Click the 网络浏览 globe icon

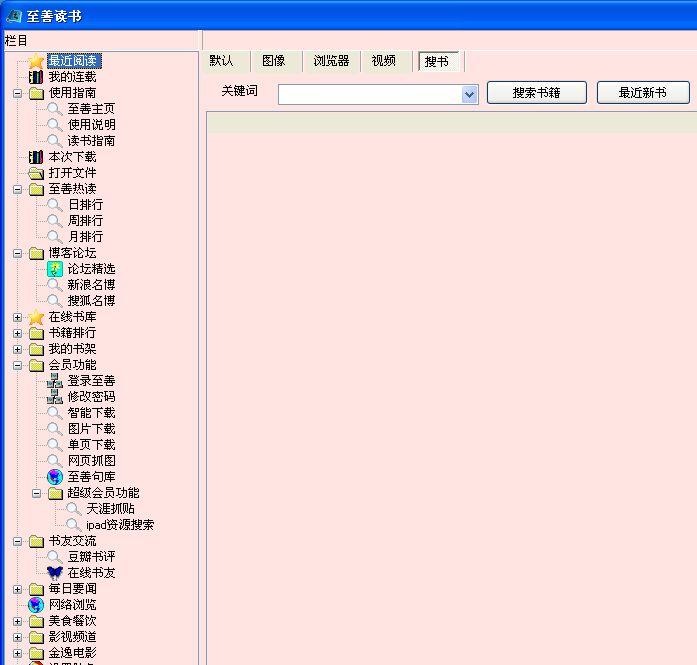pyautogui.click(x=36, y=605)
